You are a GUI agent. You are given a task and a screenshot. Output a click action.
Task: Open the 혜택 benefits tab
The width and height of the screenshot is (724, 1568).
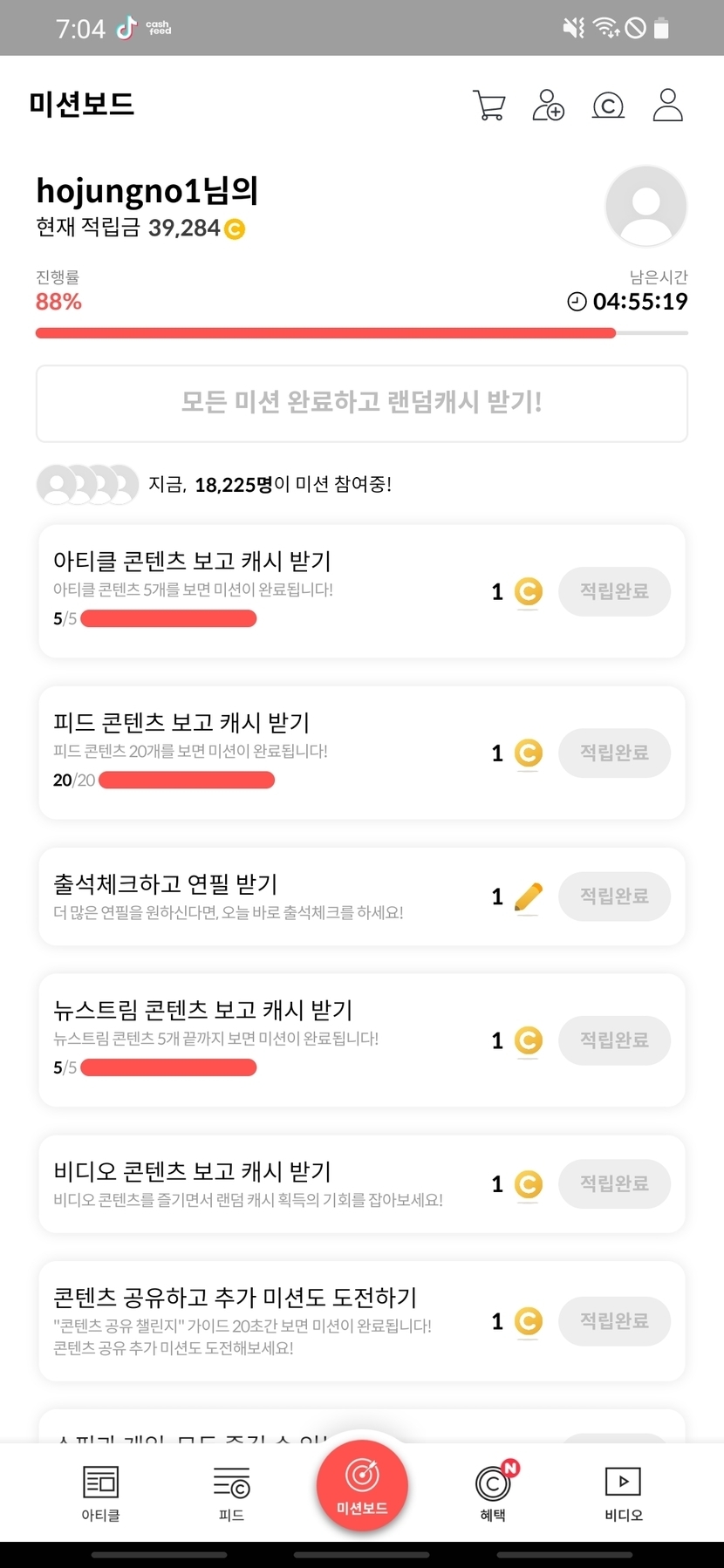coord(494,1492)
